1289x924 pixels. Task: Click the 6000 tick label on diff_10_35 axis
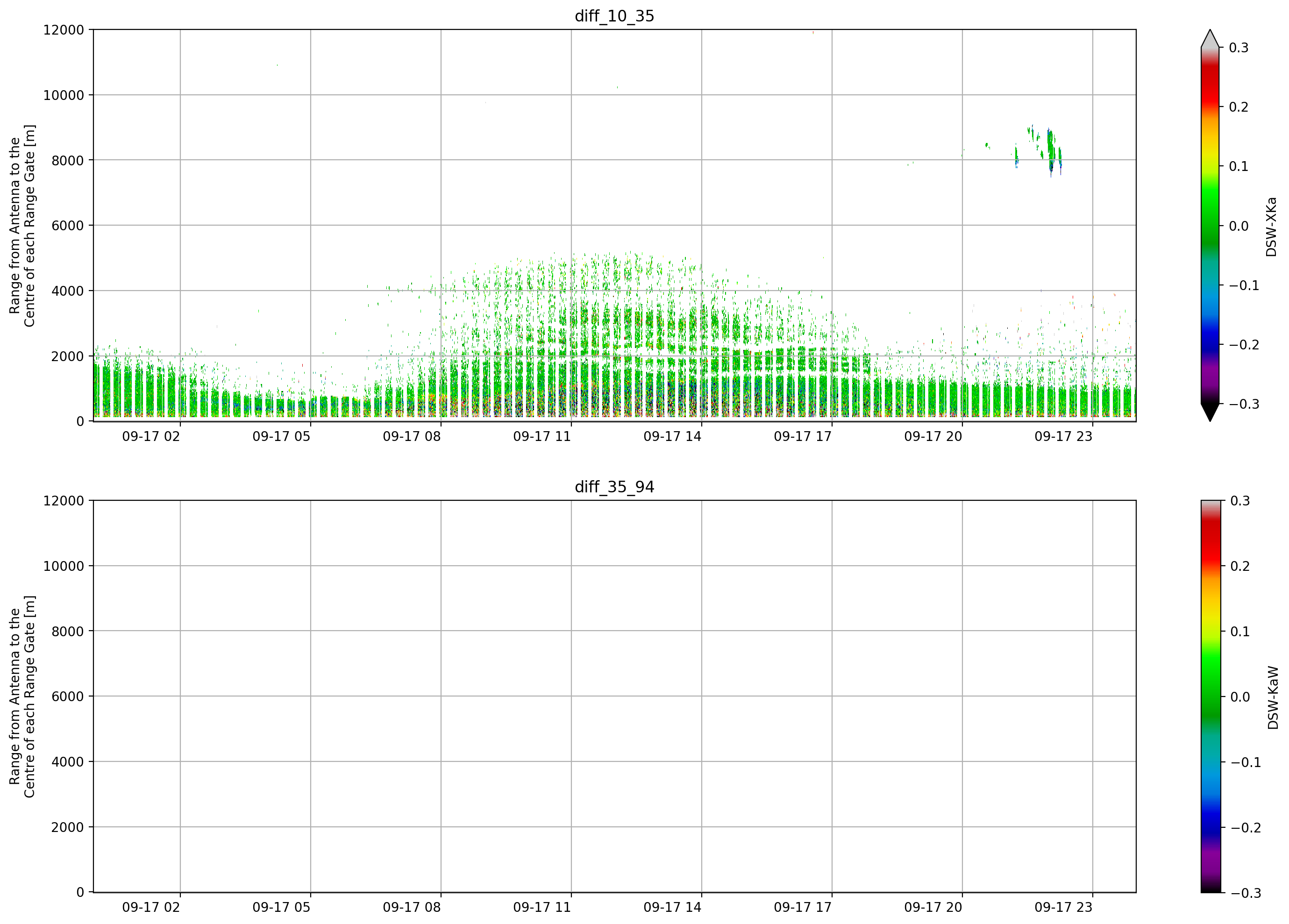tap(68, 226)
